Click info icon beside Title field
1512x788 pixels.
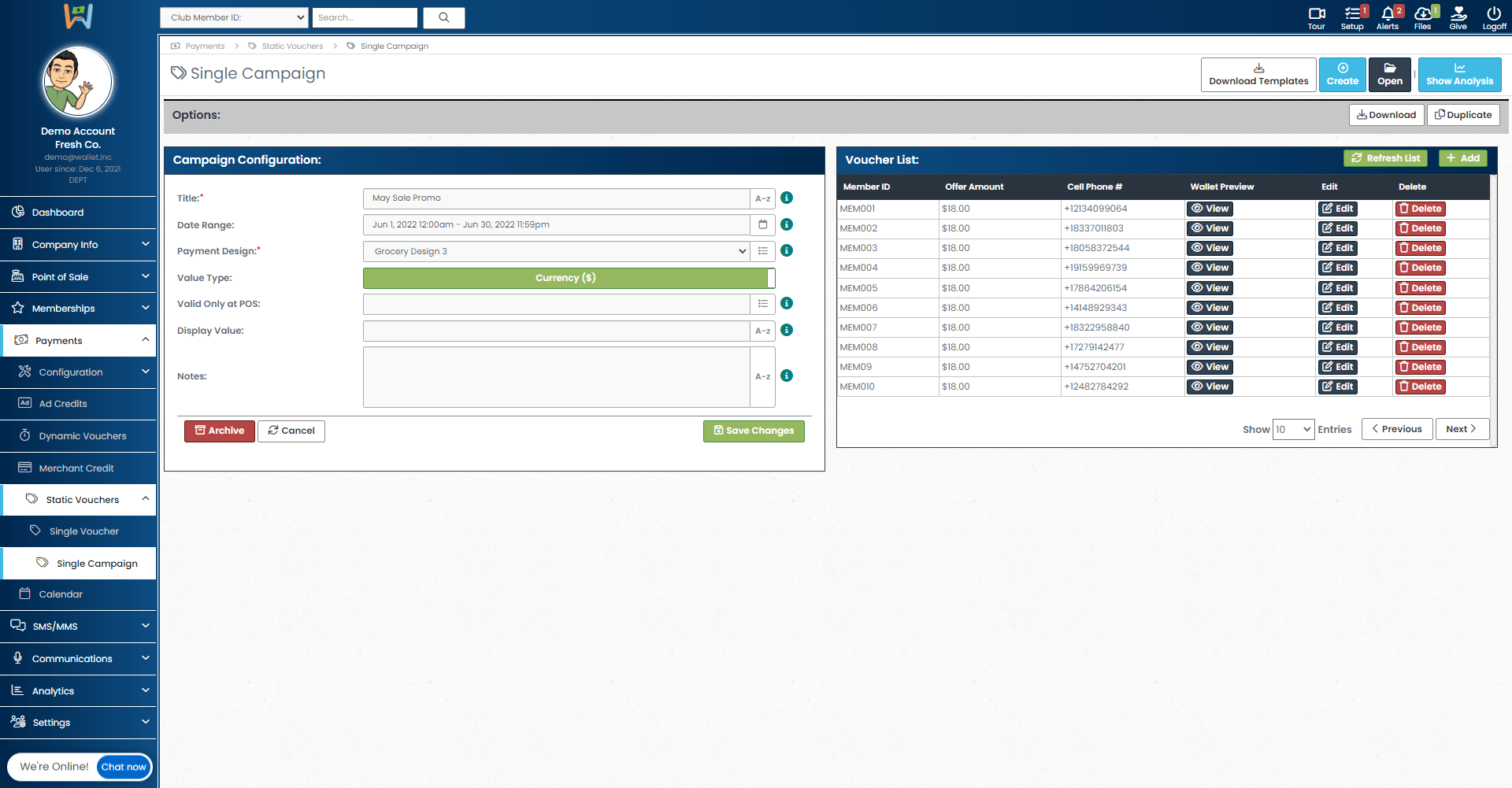(786, 198)
